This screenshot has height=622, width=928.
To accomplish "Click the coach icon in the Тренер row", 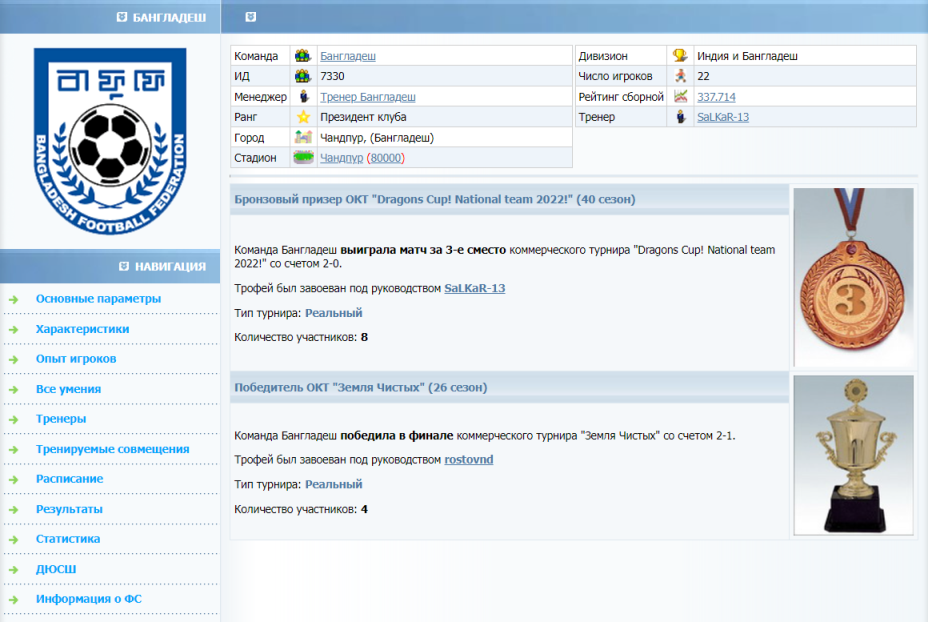I will (680, 117).
